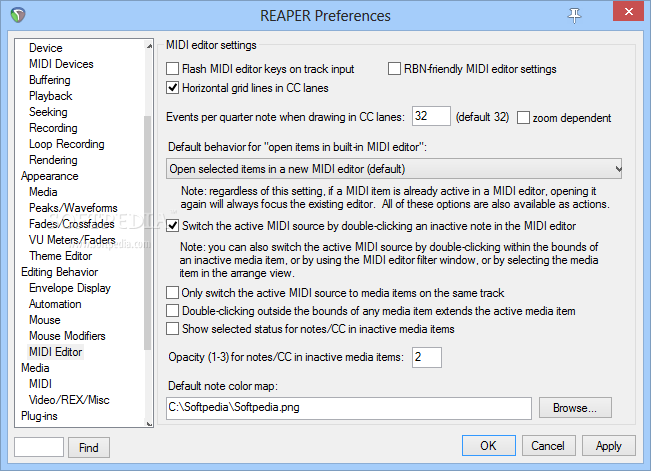The height and width of the screenshot is (471, 651).
Task: Select Seeking in the sidebar list
Action: [48, 112]
